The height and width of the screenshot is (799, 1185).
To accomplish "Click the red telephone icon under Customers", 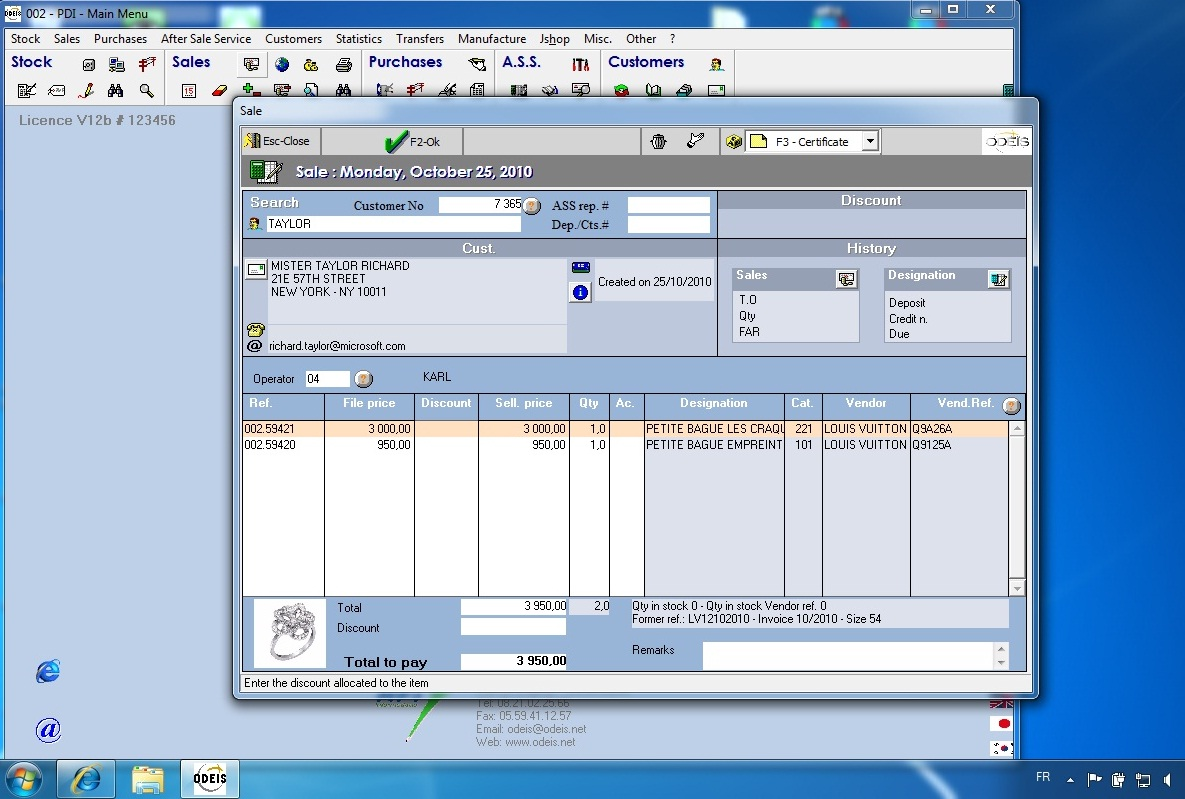I will click(621, 91).
